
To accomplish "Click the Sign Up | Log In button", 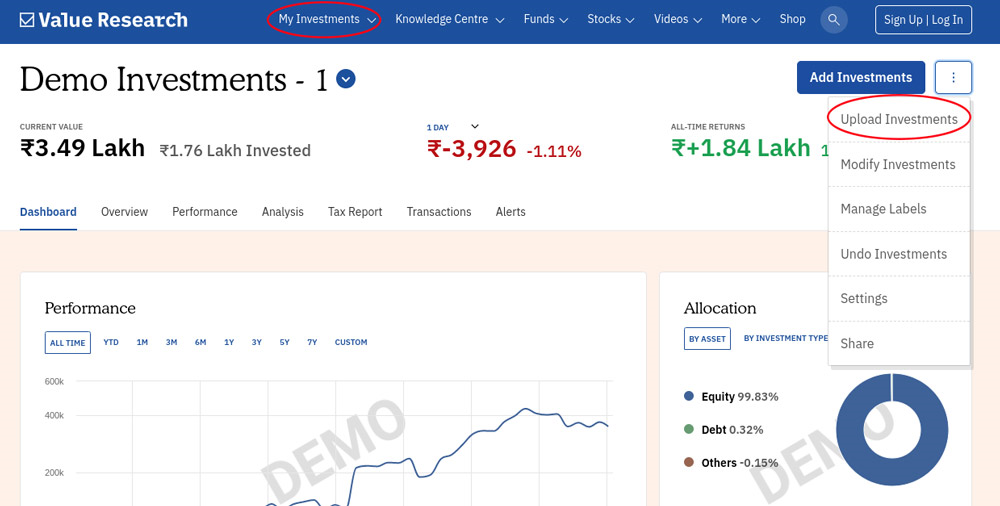I will click(x=922, y=20).
